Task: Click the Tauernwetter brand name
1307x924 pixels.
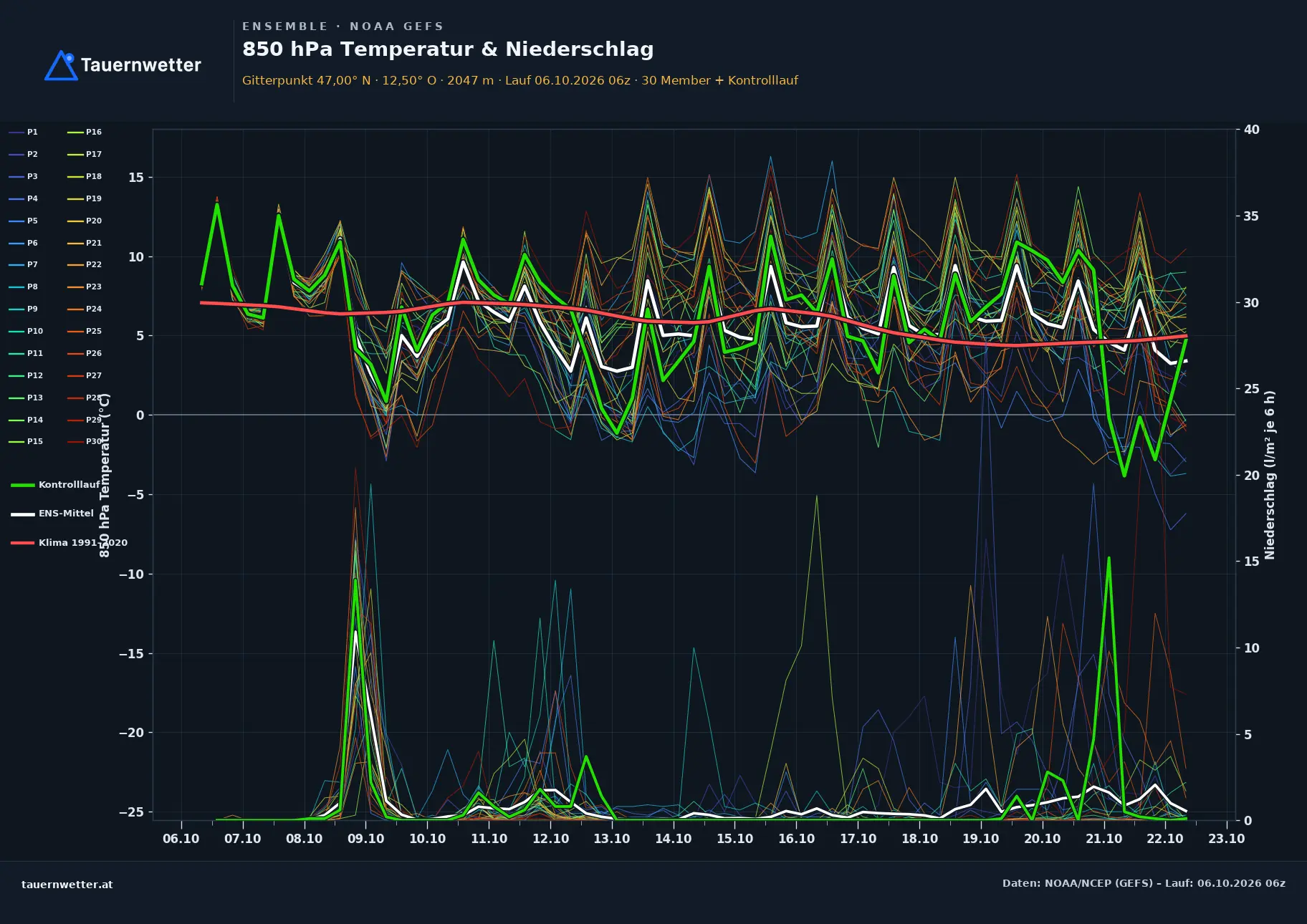Action: click(141, 65)
